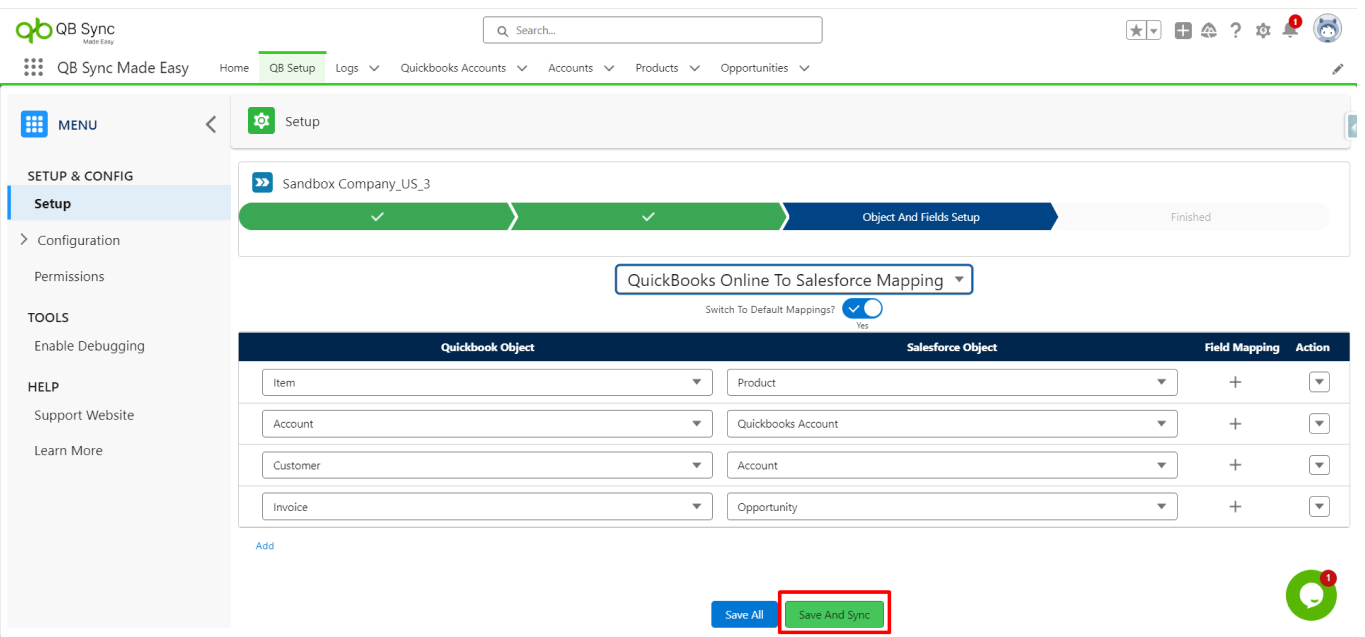Open the Customer Quickbook object dropdown
Screen dimensions: 1365x637
(x=487, y=465)
